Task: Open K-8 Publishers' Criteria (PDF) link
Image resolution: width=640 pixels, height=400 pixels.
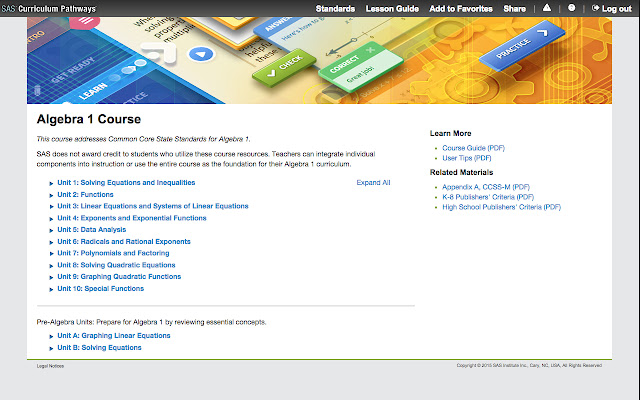Action: click(x=488, y=197)
